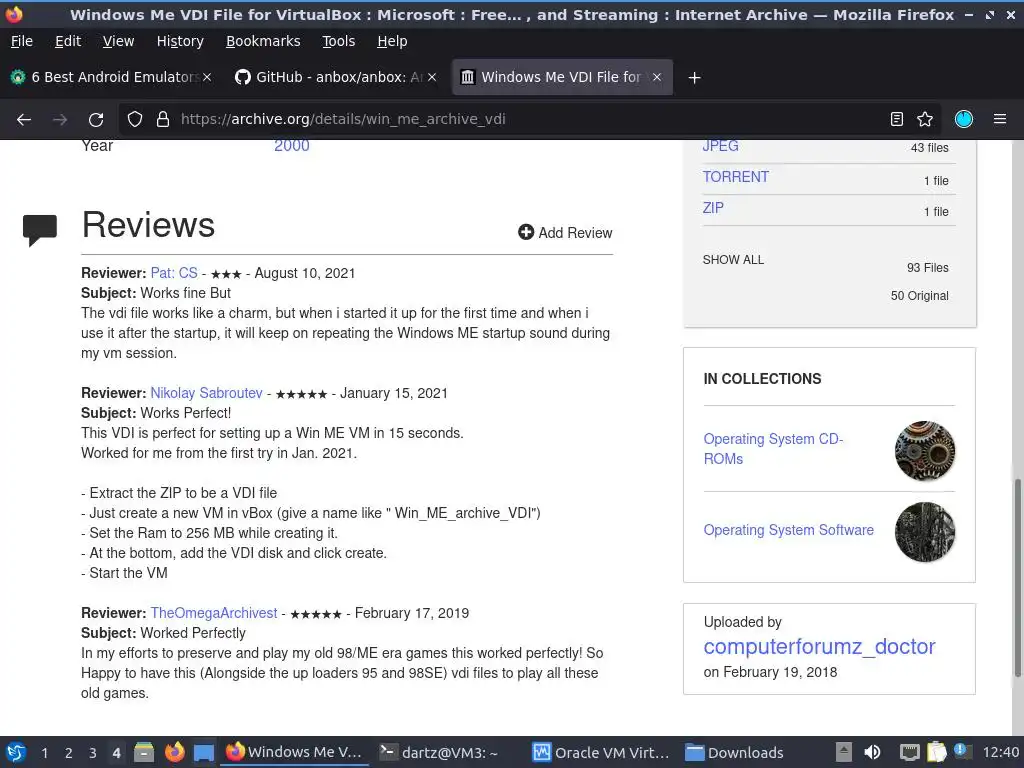Click the year 2000 link
The height and width of the screenshot is (768, 1024).
pyautogui.click(x=291, y=146)
